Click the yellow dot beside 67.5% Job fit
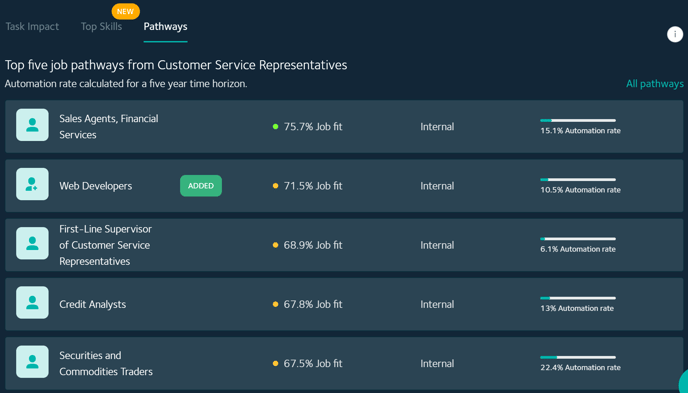This screenshot has height=393, width=688. pos(276,364)
